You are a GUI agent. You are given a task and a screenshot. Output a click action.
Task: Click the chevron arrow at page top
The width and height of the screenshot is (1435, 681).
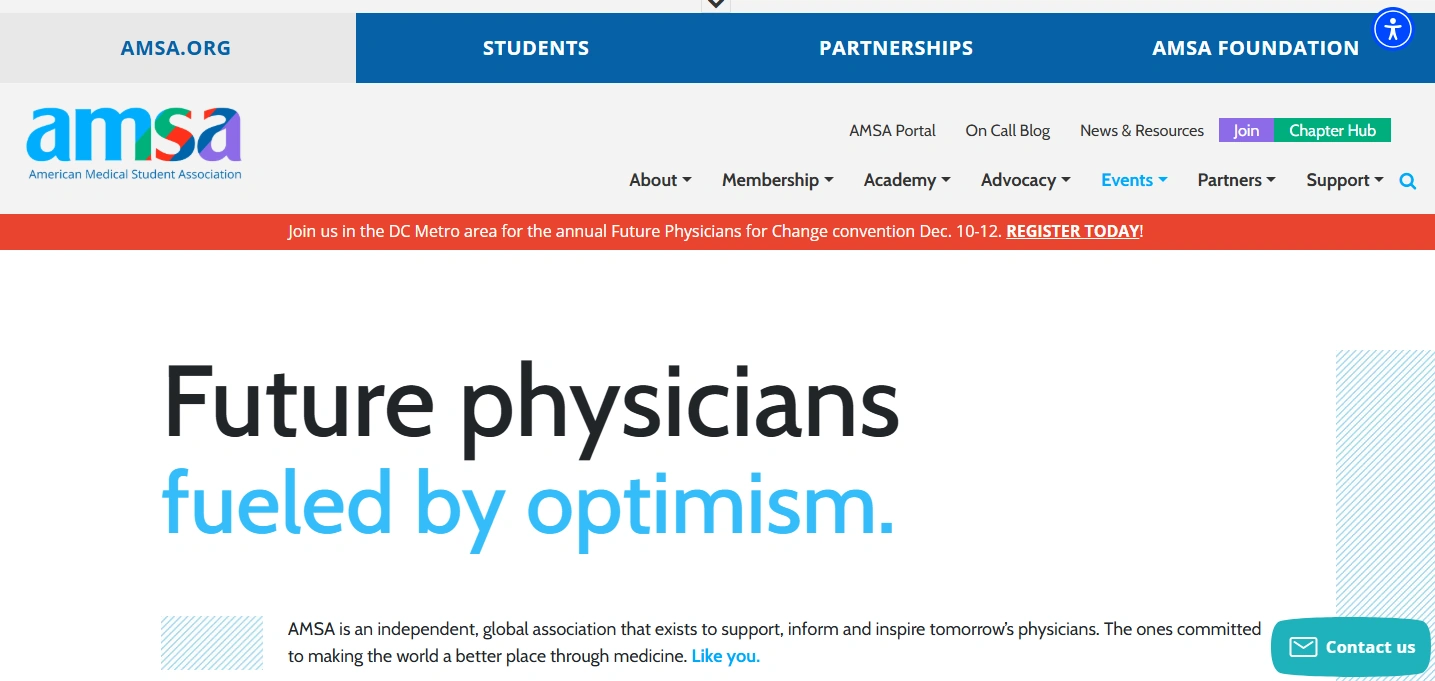coord(715,5)
